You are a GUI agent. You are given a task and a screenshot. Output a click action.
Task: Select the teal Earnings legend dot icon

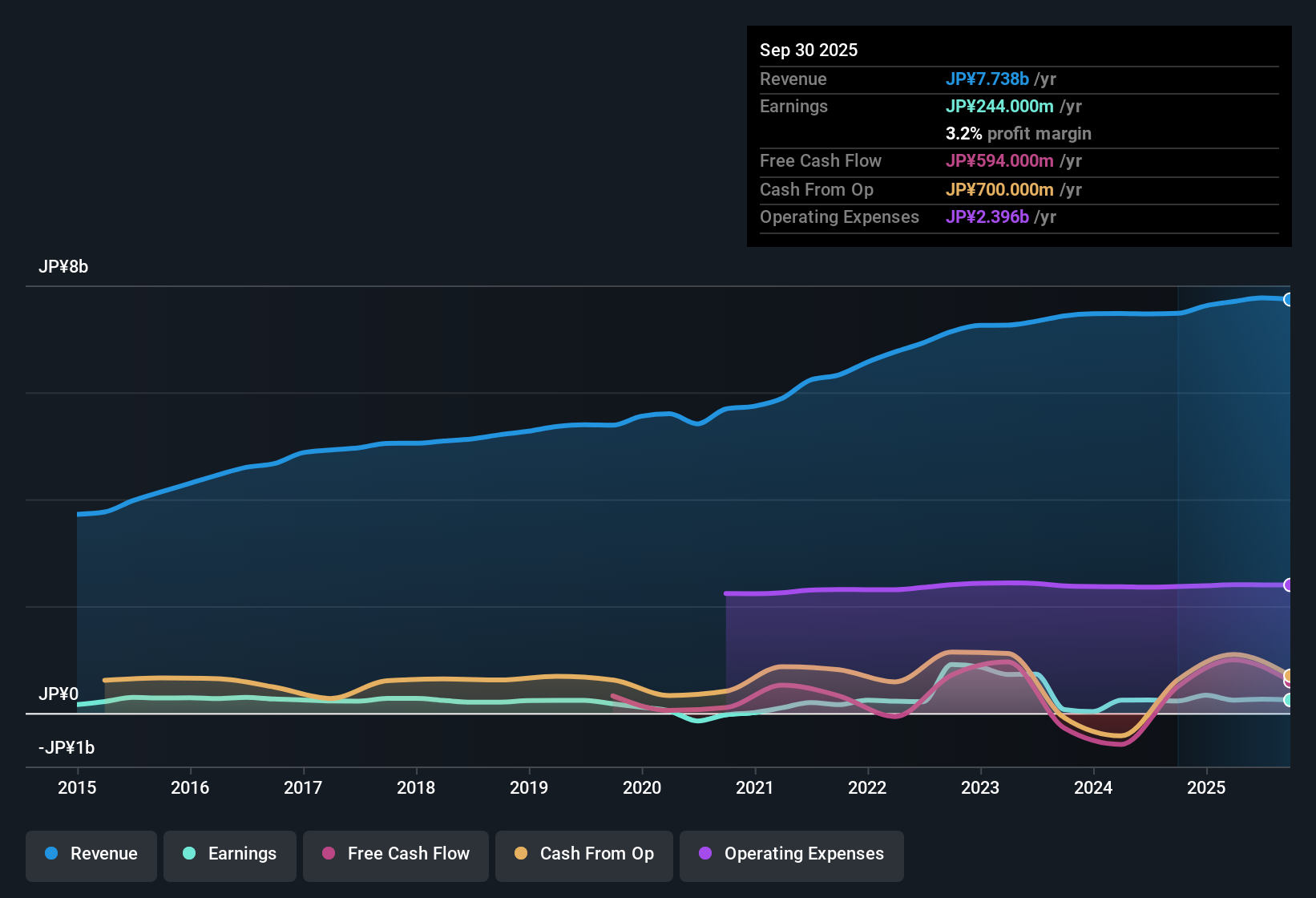pos(189,854)
